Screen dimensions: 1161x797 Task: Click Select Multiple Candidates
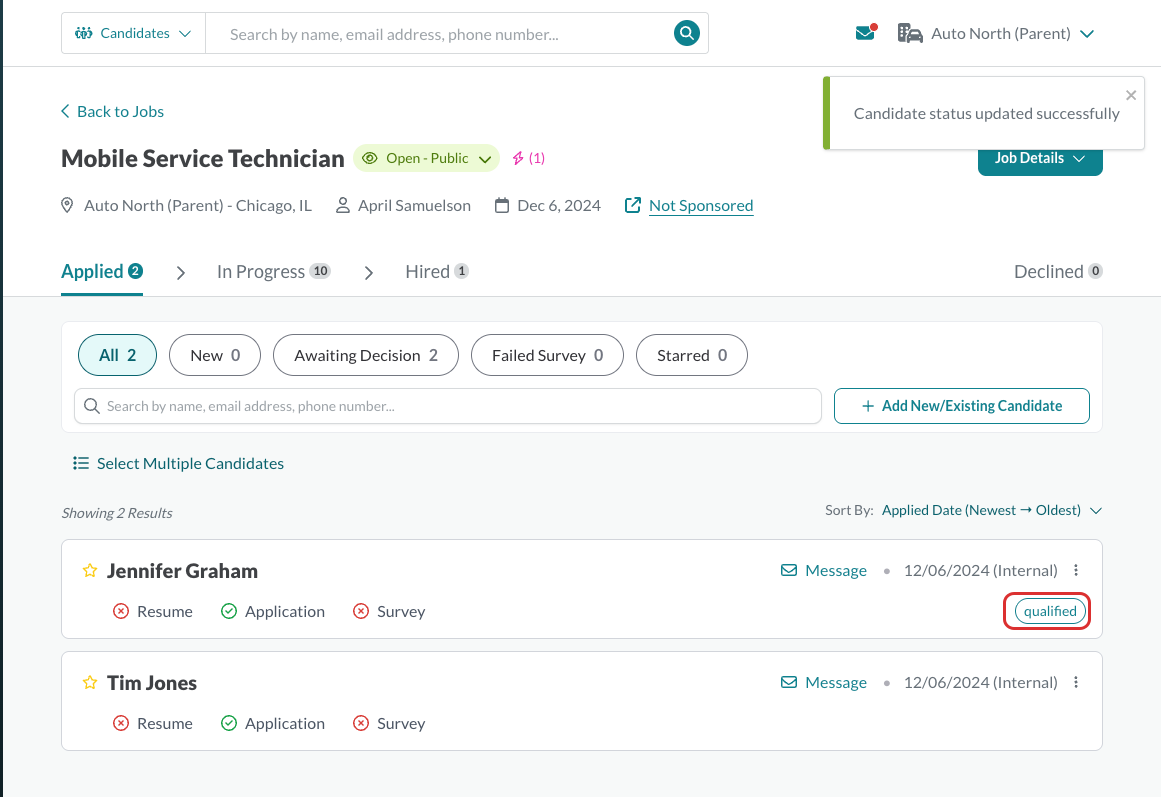[x=178, y=463]
